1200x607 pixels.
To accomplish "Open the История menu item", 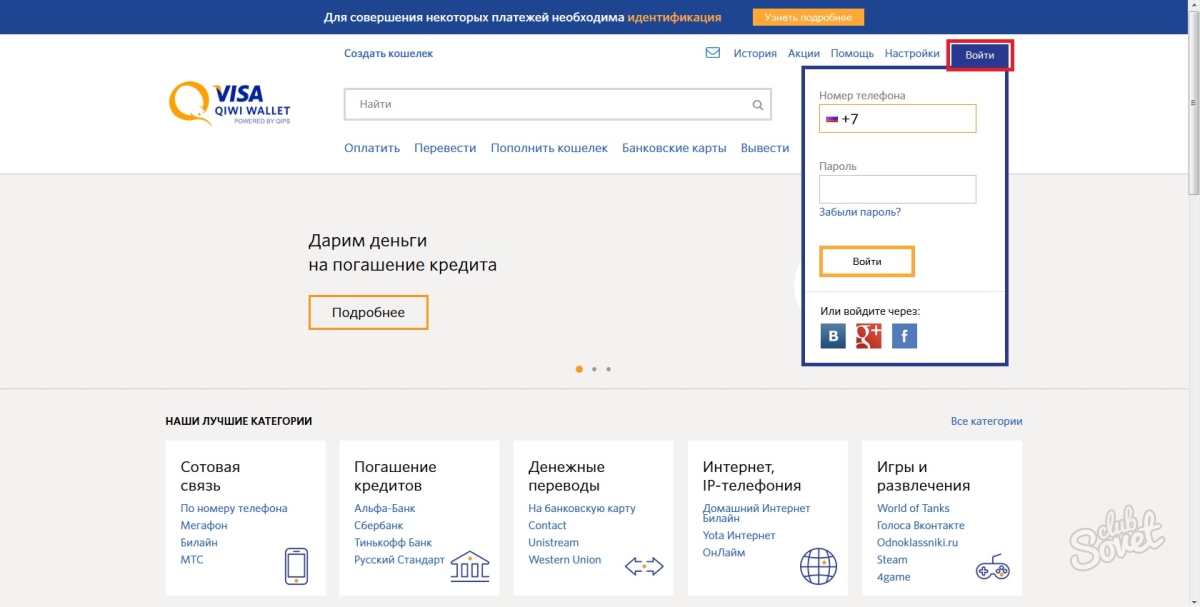I will [755, 54].
